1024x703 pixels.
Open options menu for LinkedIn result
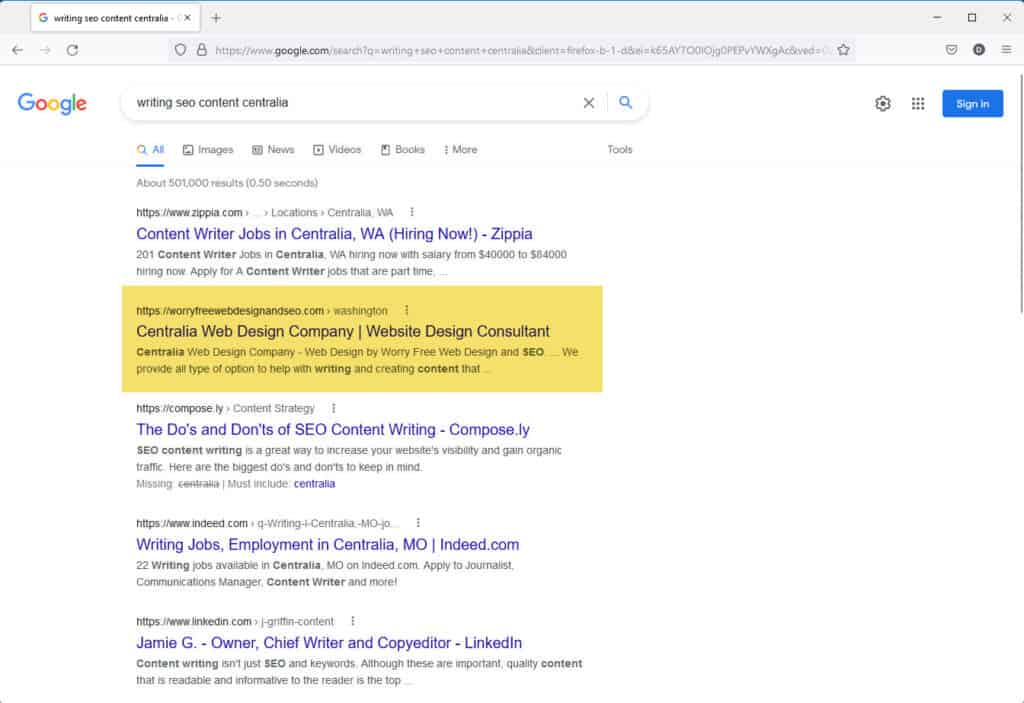coord(353,621)
